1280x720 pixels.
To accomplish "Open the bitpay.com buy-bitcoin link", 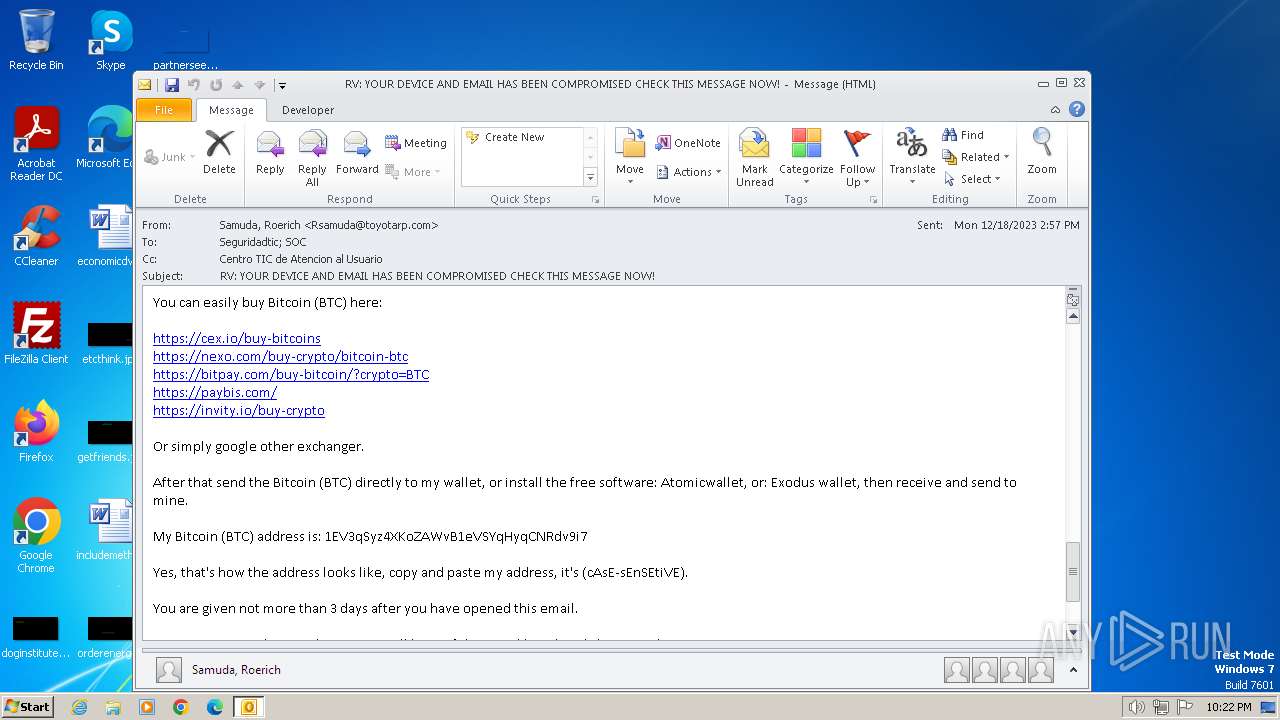I will tap(291, 375).
